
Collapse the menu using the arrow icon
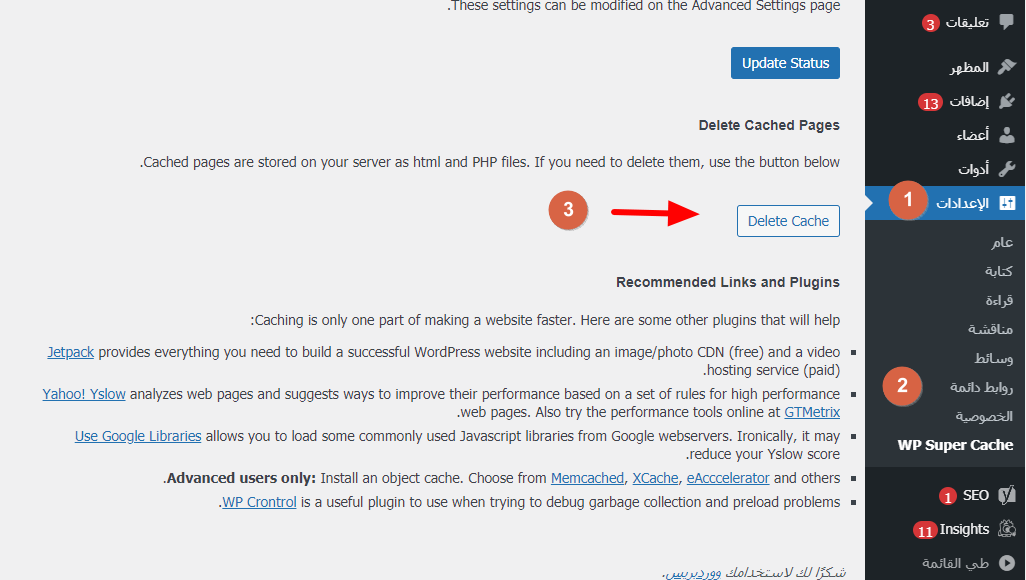(1006, 563)
